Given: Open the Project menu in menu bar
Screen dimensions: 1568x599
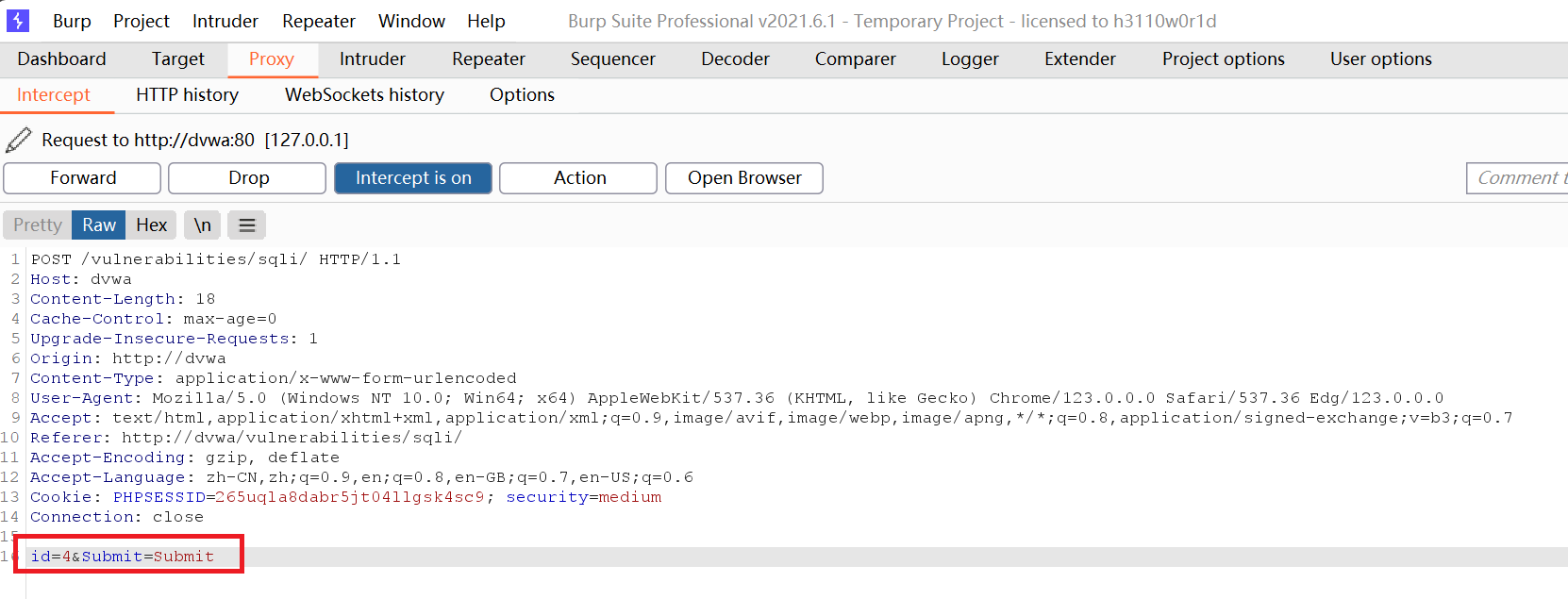Looking at the screenshot, I should pyautogui.click(x=142, y=21).
